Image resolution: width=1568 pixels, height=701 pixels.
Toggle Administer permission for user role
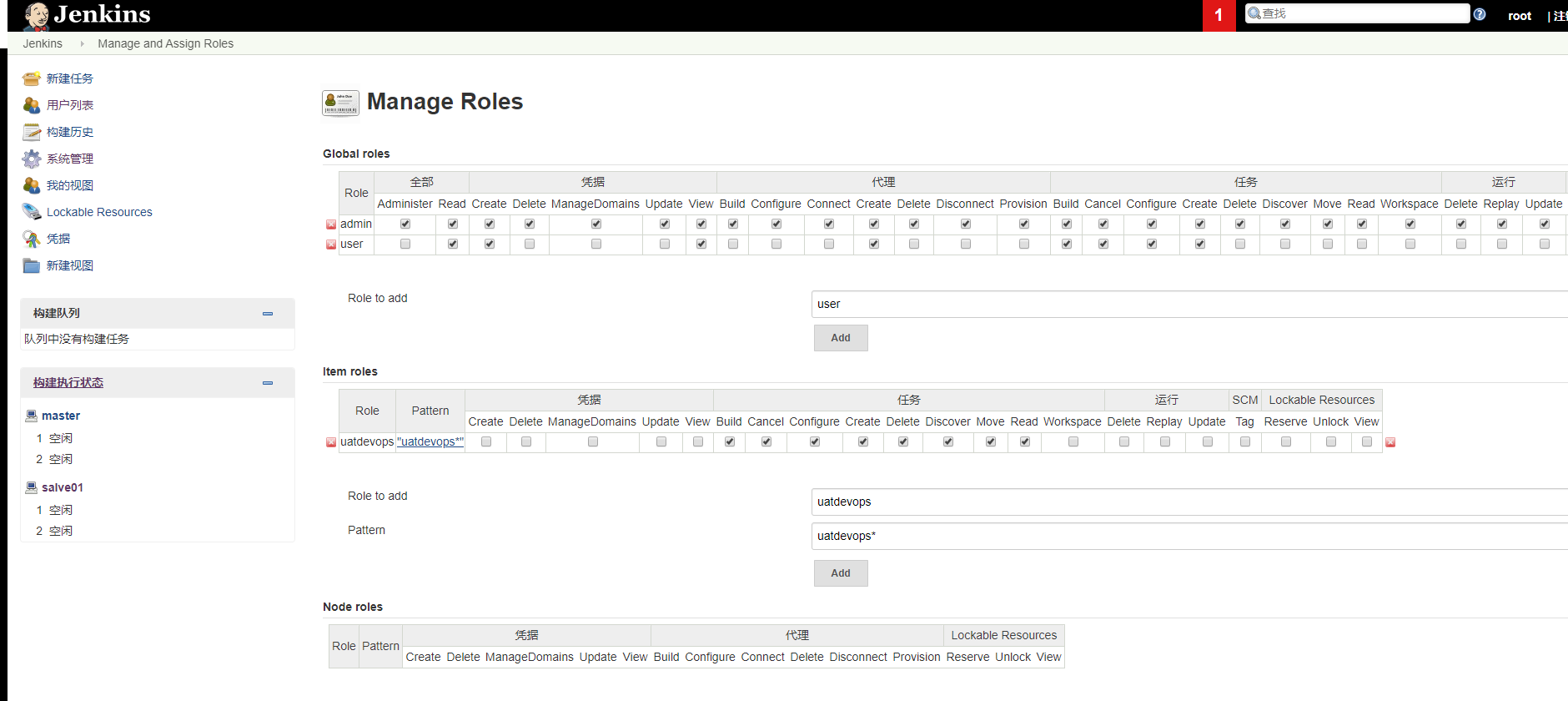(x=405, y=244)
